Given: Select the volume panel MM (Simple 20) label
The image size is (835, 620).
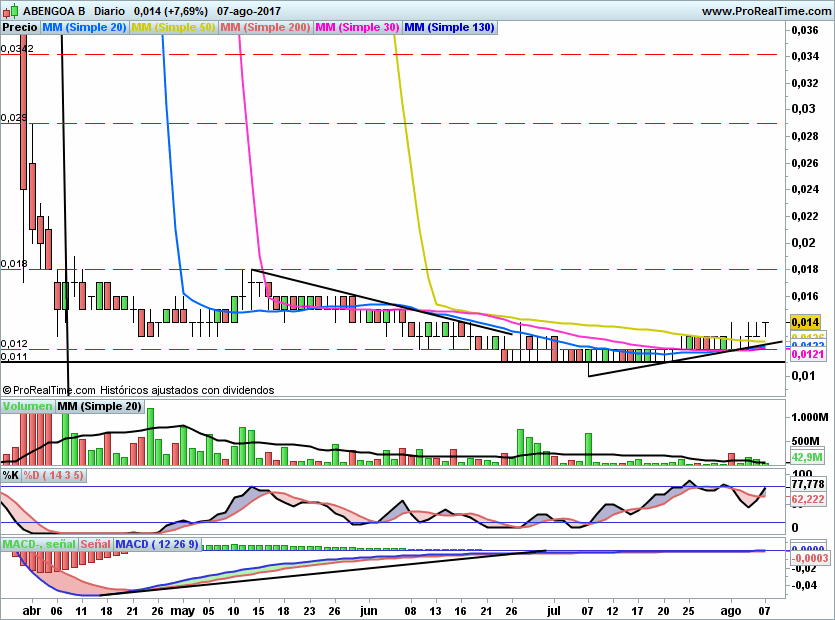Looking at the screenshot, I should (100, 406).
